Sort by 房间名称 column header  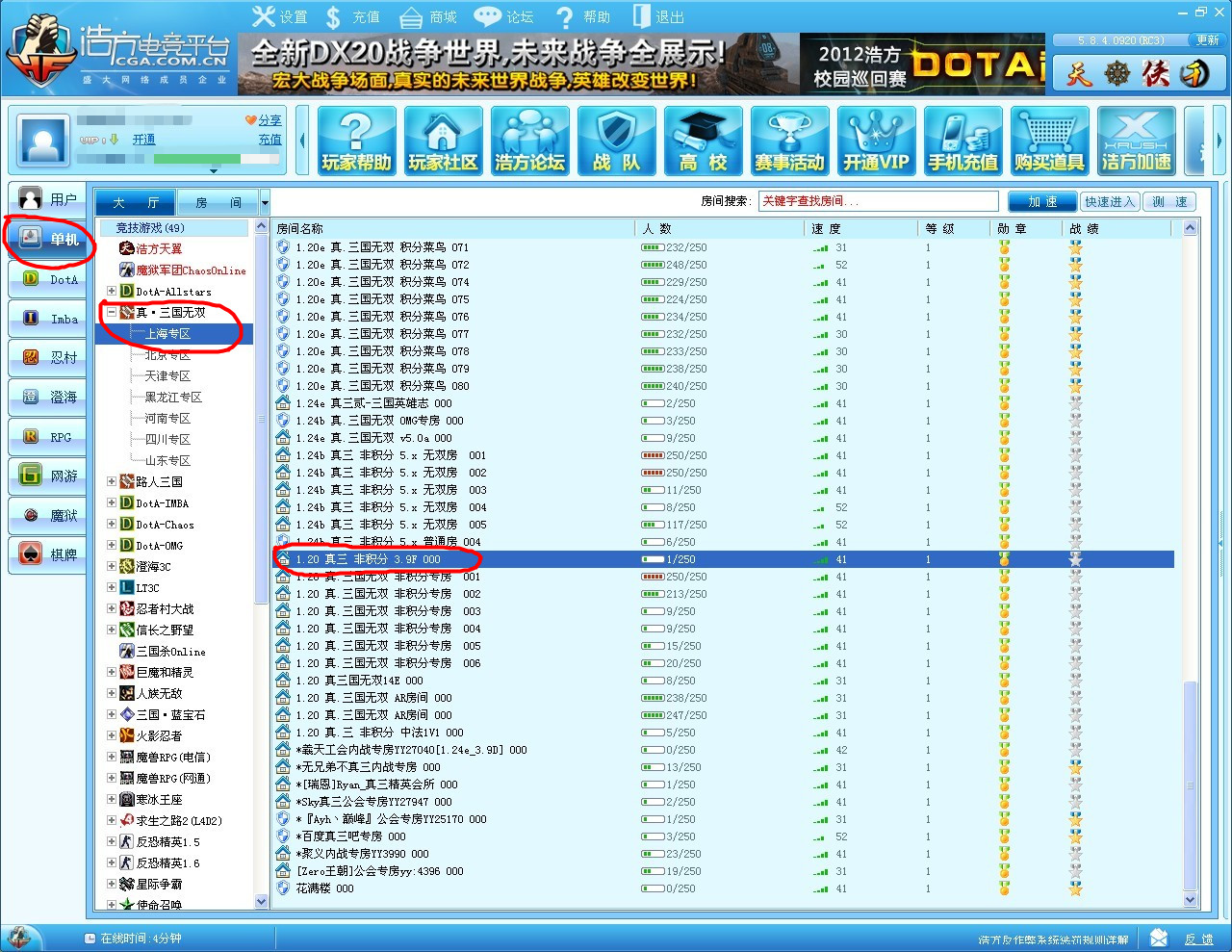452,228
